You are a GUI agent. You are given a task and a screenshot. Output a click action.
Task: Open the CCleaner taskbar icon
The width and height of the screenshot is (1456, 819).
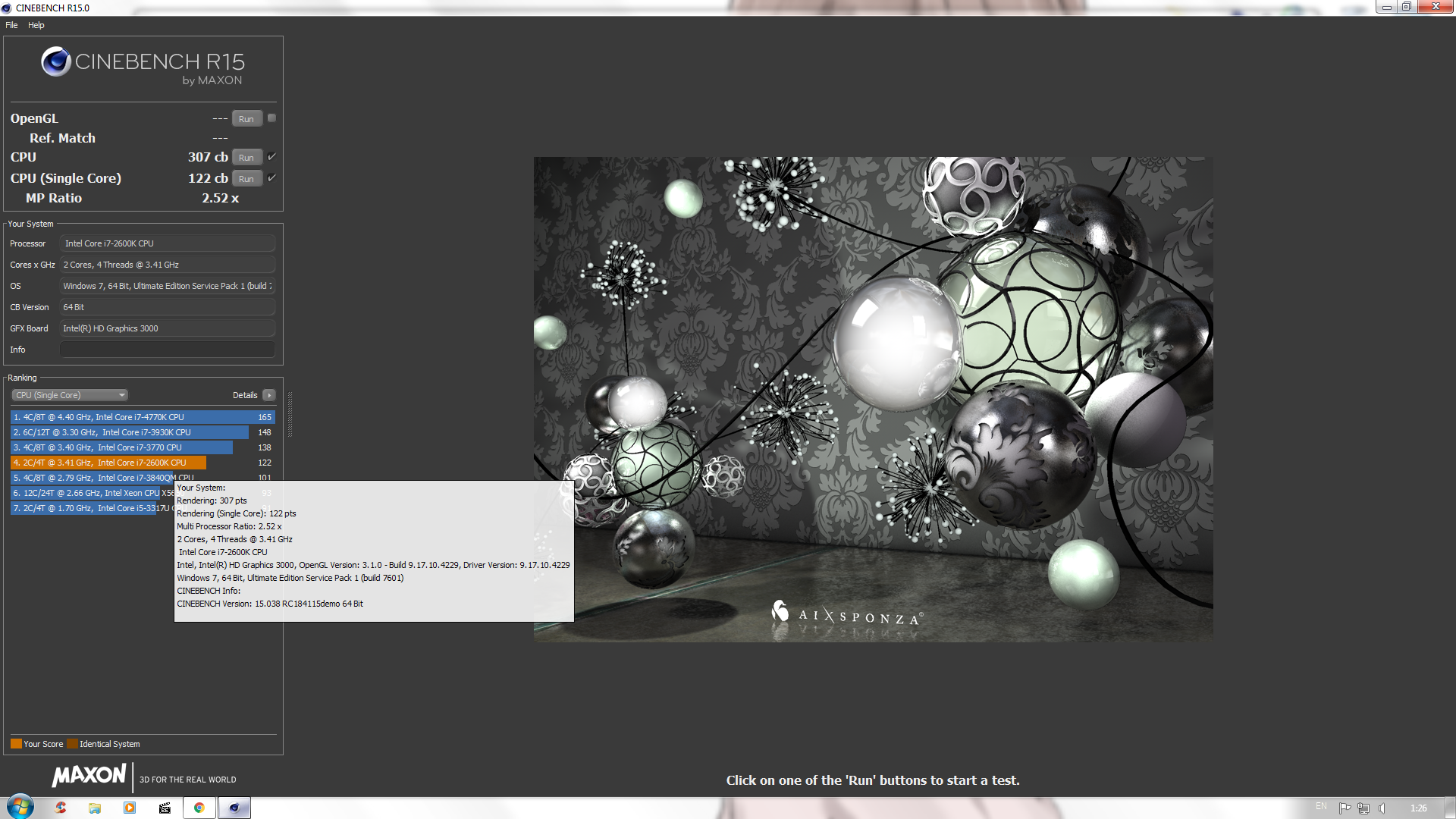click(61, 808)
